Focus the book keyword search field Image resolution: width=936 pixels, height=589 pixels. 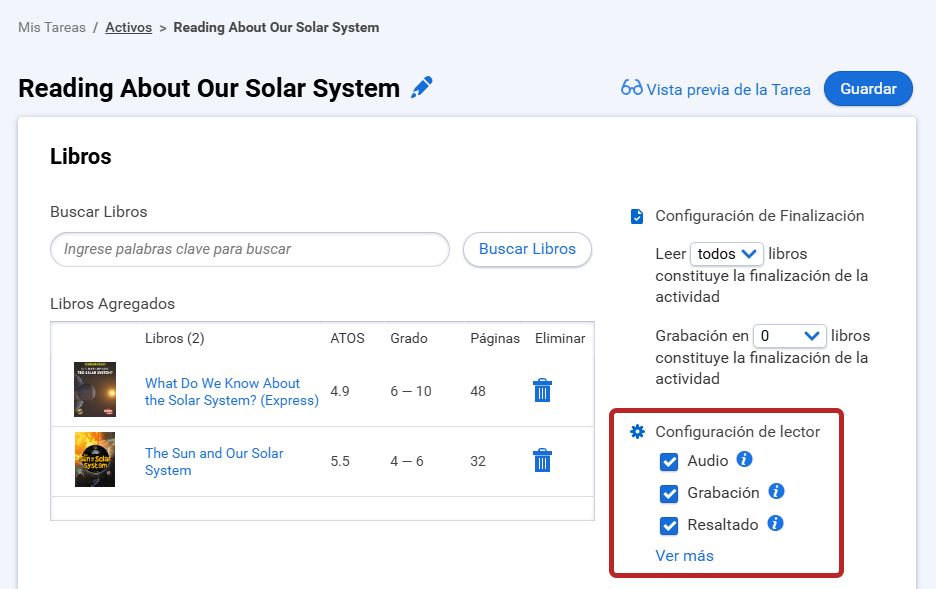(x=250, y=249)
